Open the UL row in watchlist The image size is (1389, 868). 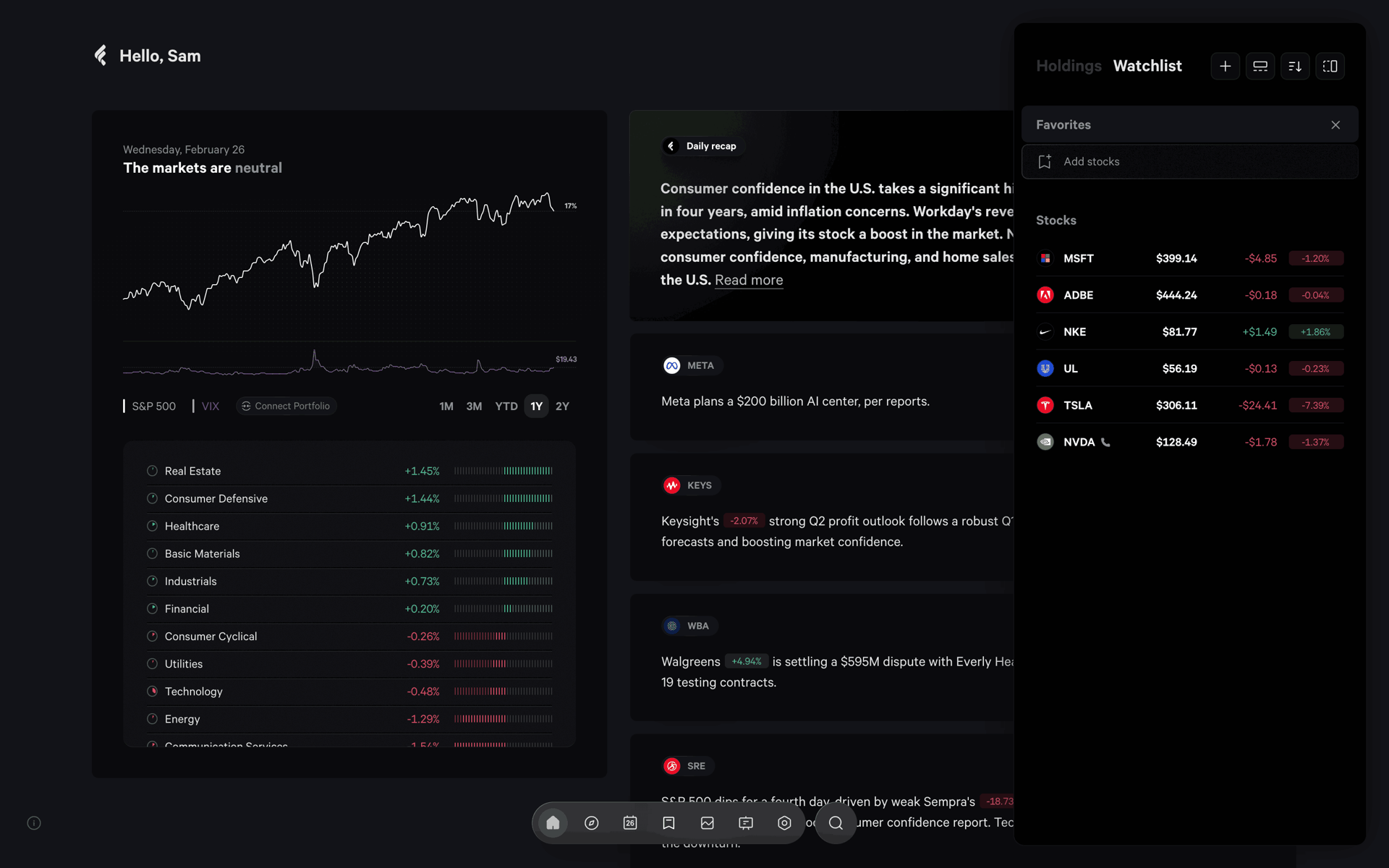point(1189,369)
